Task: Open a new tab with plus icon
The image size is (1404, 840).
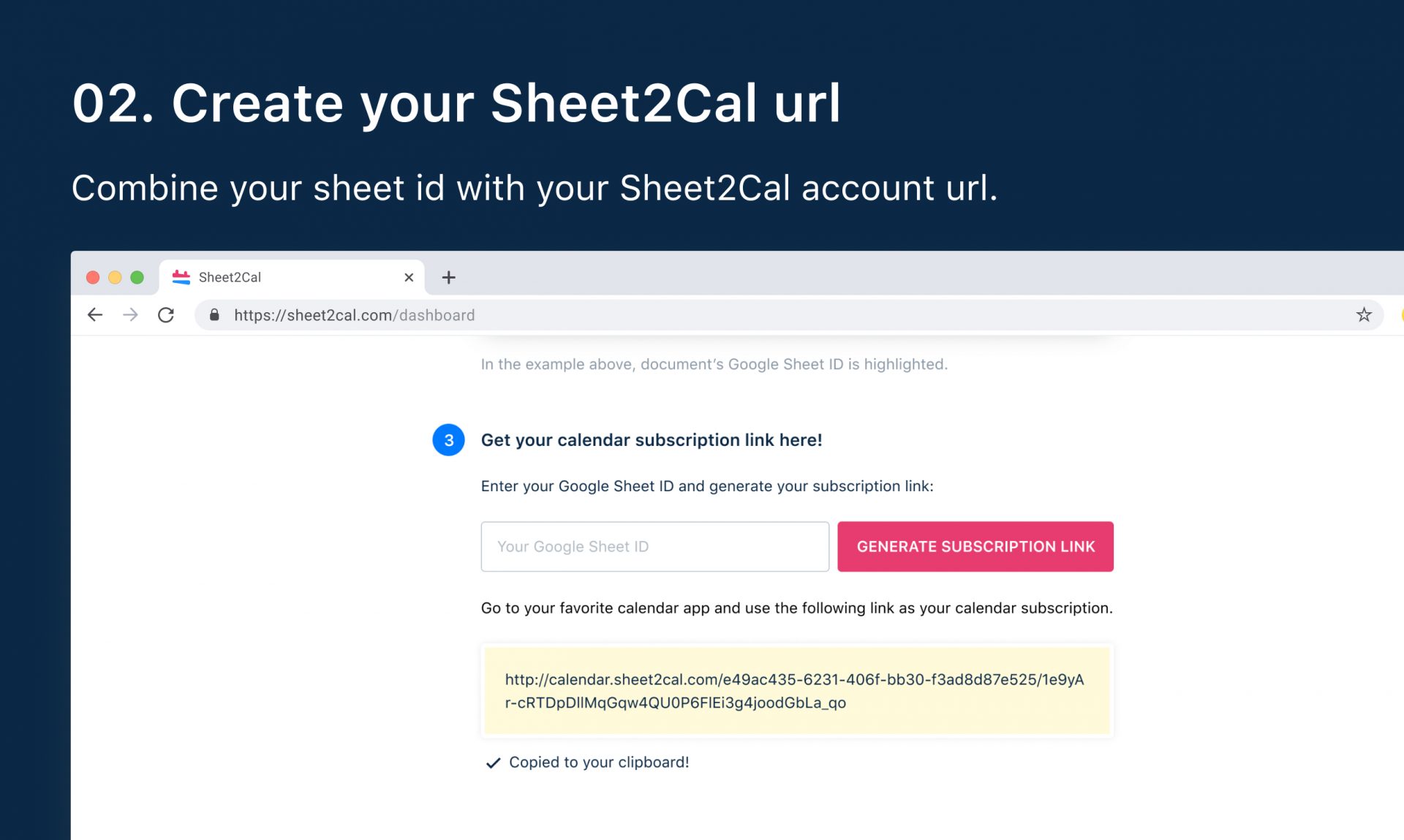Action: click(449, 277)
